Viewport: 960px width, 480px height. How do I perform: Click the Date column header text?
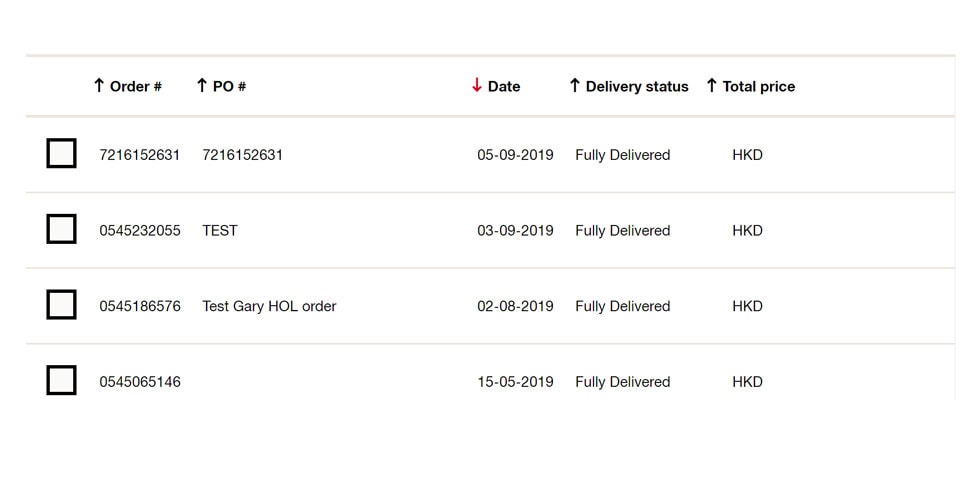[x=504, y=87]
